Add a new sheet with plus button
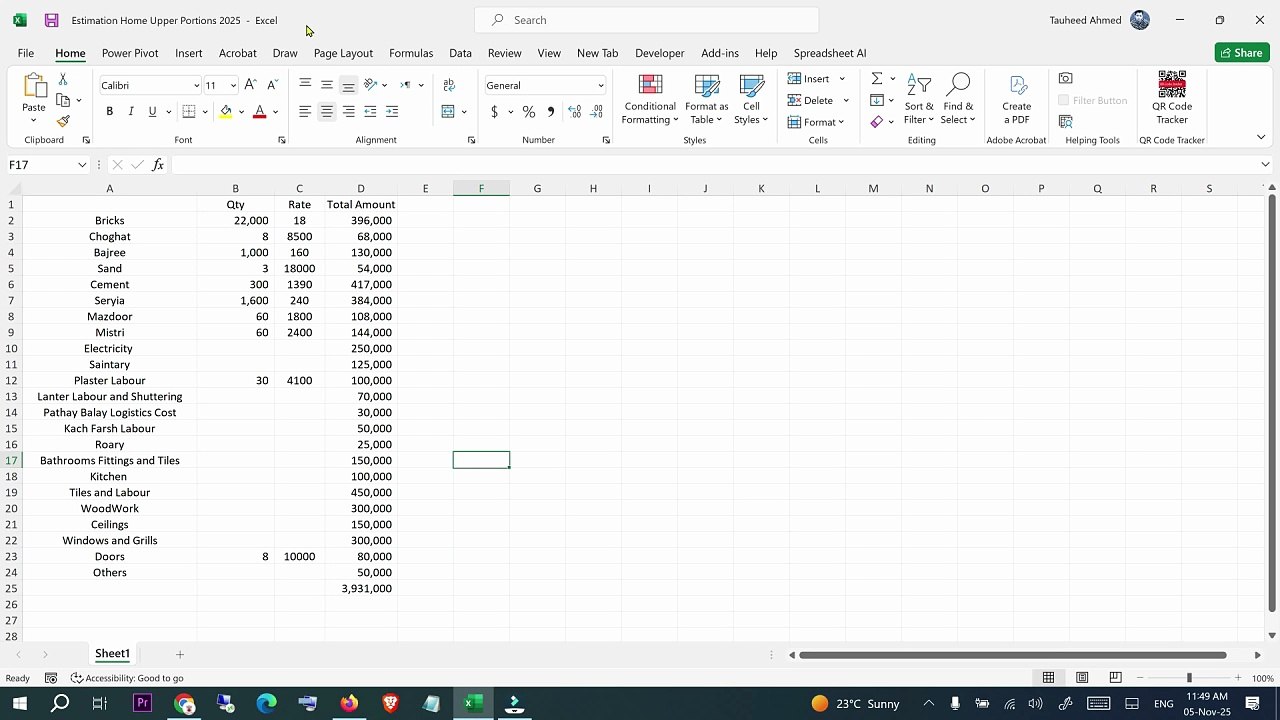1280x720 pixels. pos(180,654)
